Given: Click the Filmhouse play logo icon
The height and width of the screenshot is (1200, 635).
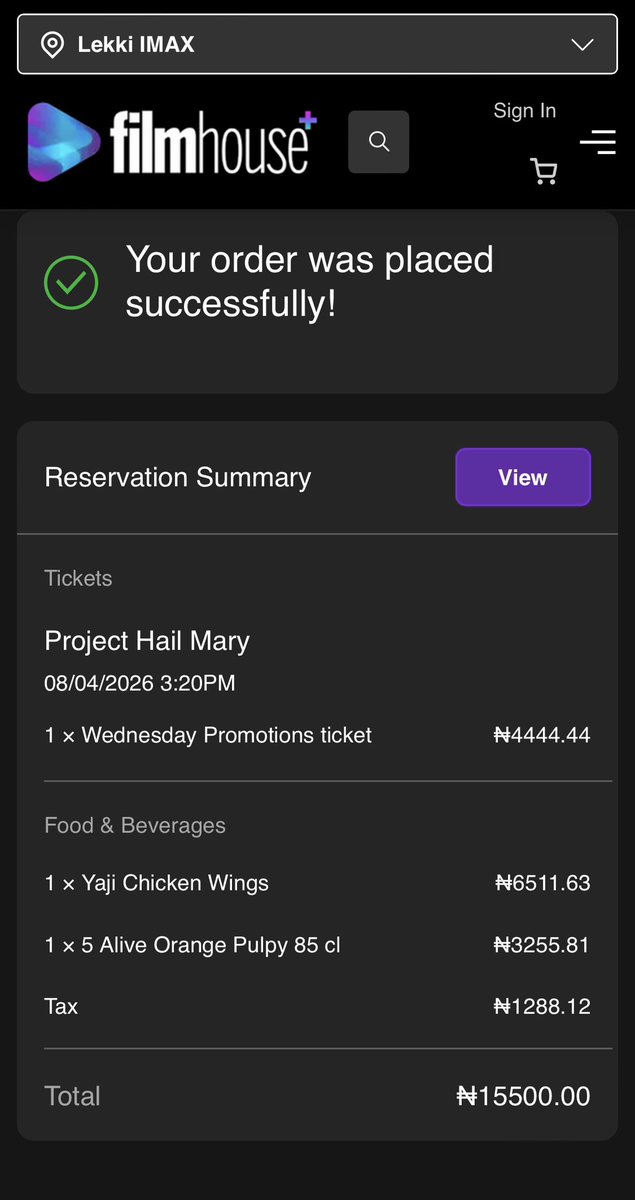Looking at the screenshot, I should (x=63, y=142).
